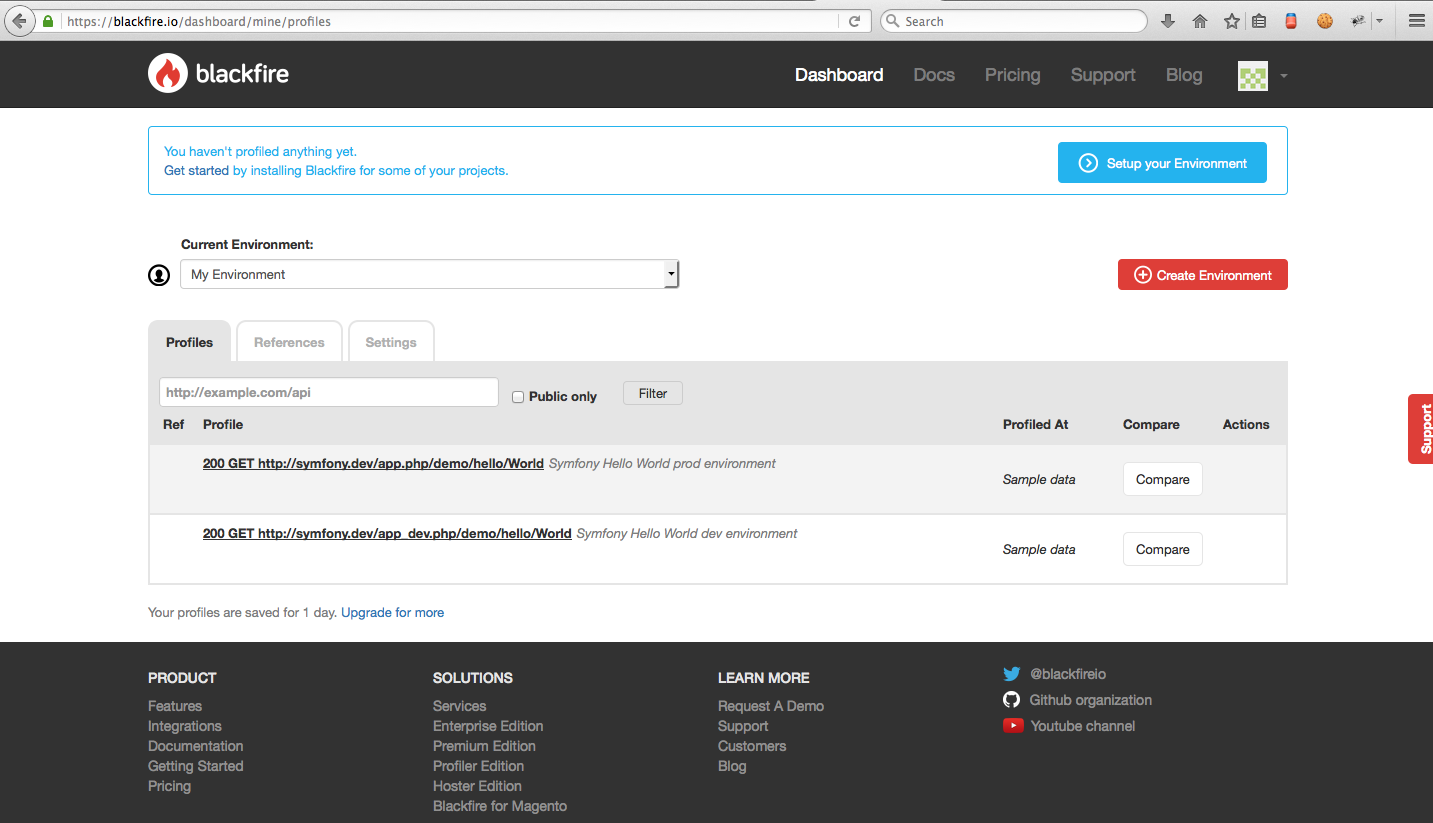
Task: Open Premium Edition footer link
Action: pyautogui.click(x=484, y=746)
